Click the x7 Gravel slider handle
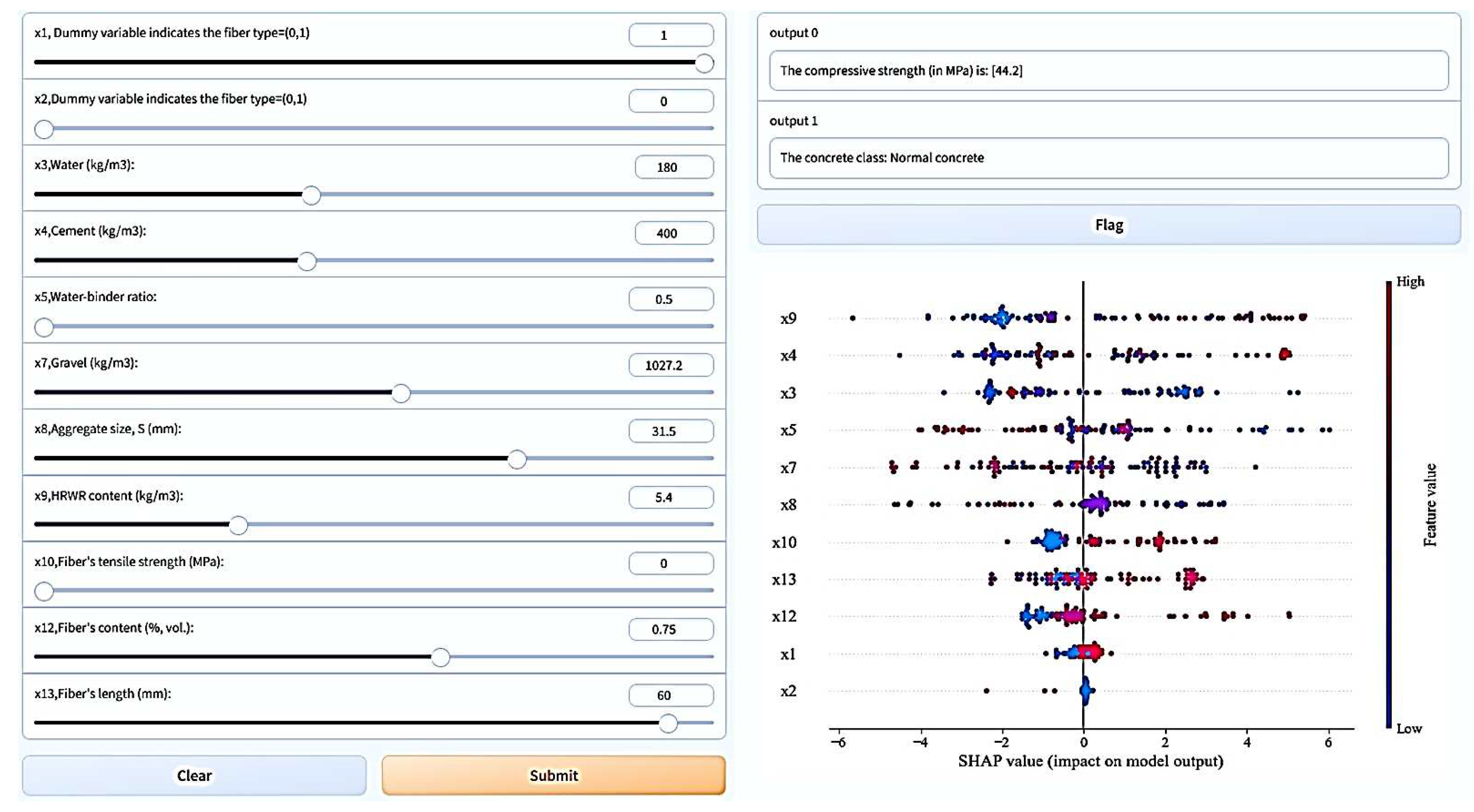 coord(401,393)
